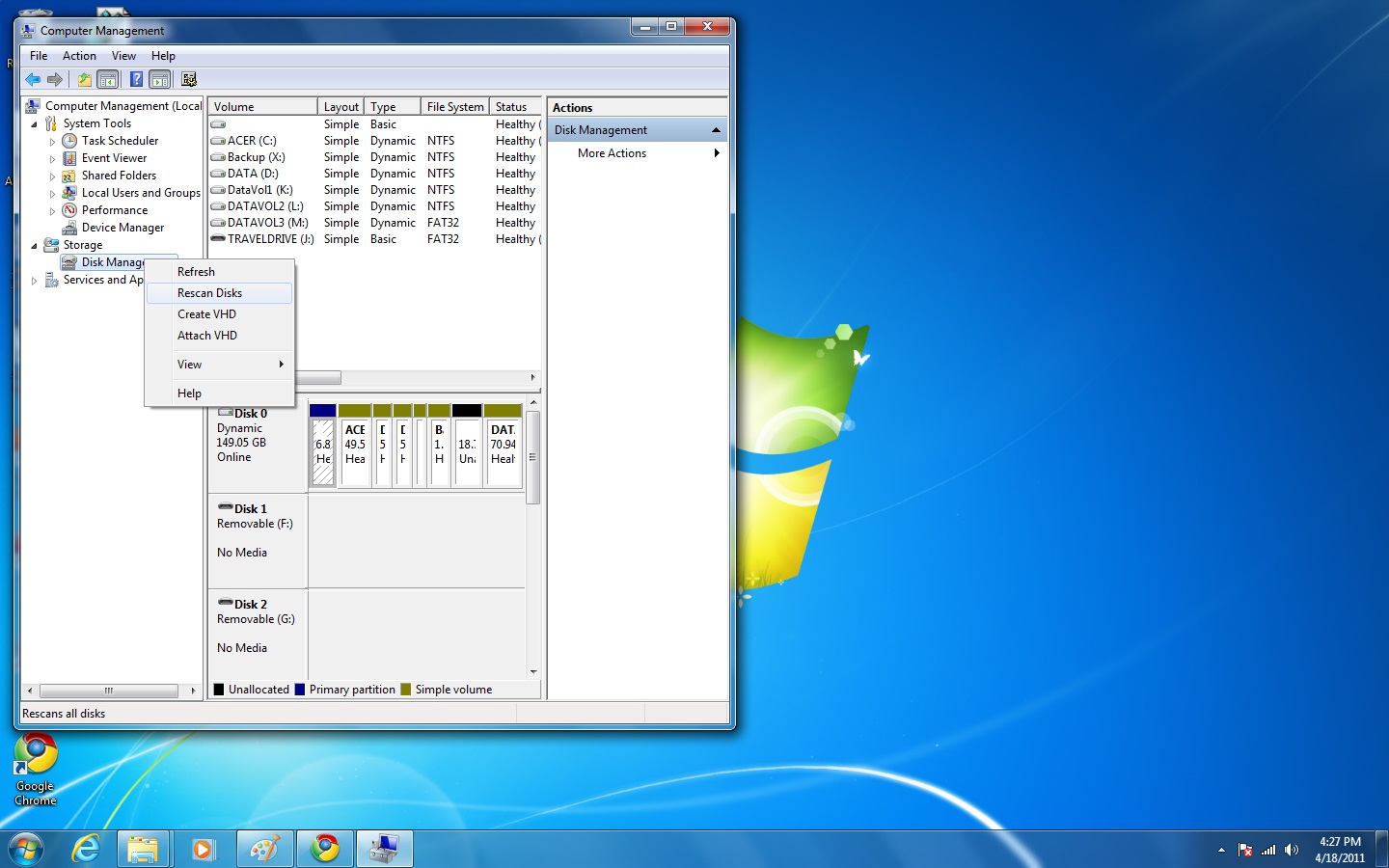
Task: Choose Rescan Disks from context menu
Action: point(219,293)
